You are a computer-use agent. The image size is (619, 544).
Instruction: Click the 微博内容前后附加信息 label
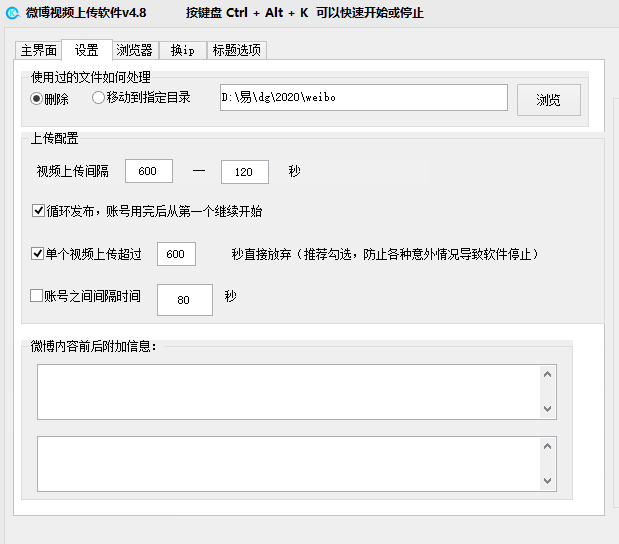click(94, 346)
